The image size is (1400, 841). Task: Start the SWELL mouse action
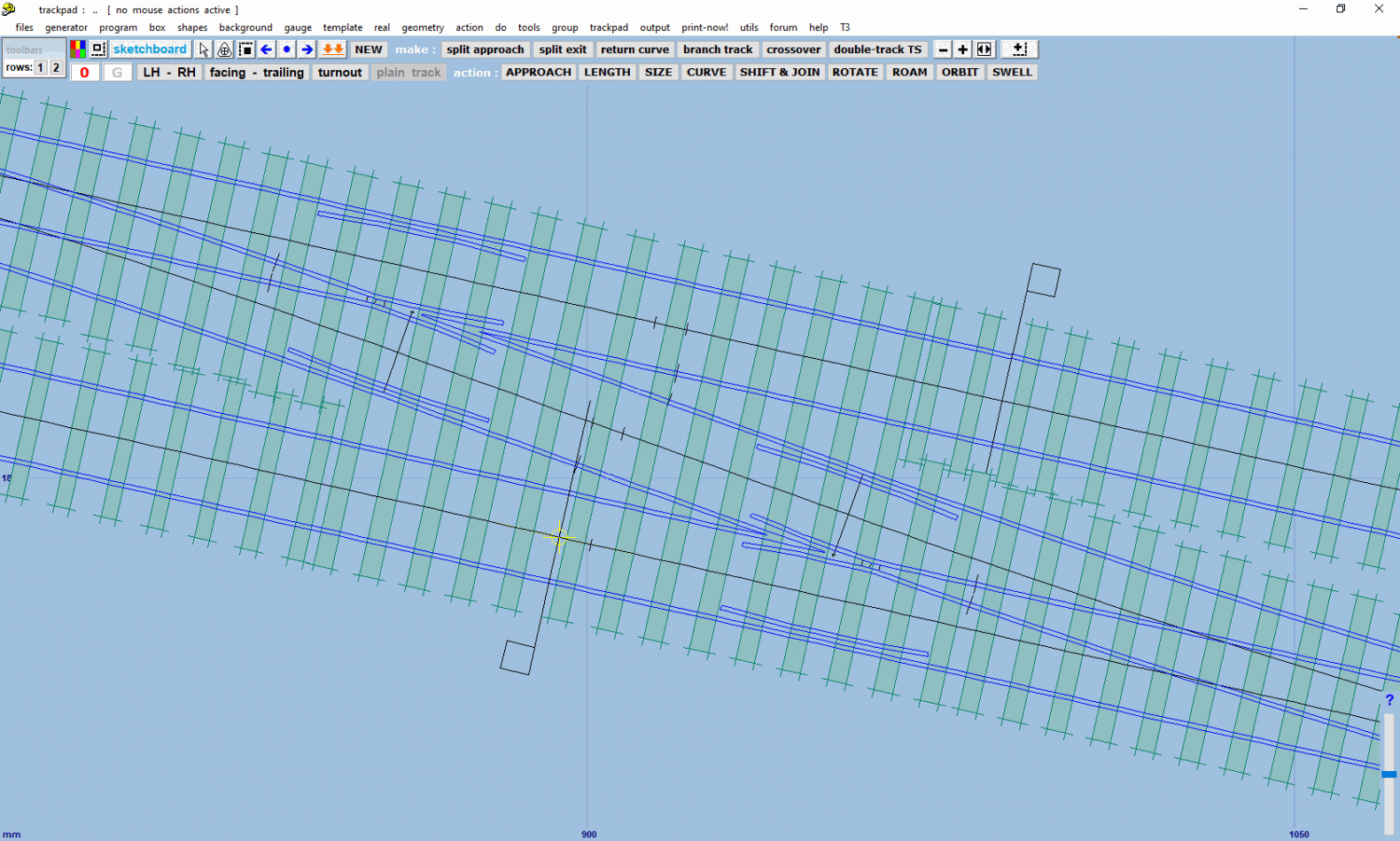[x=1012, y=73]
